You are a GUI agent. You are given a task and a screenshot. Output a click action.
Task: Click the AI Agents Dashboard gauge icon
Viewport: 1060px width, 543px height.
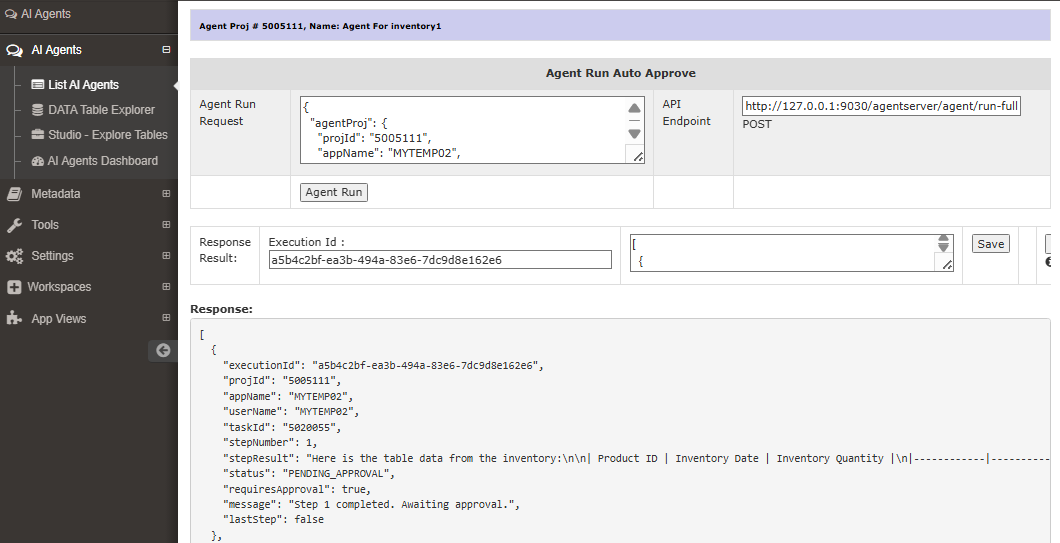tap(38, 161)
